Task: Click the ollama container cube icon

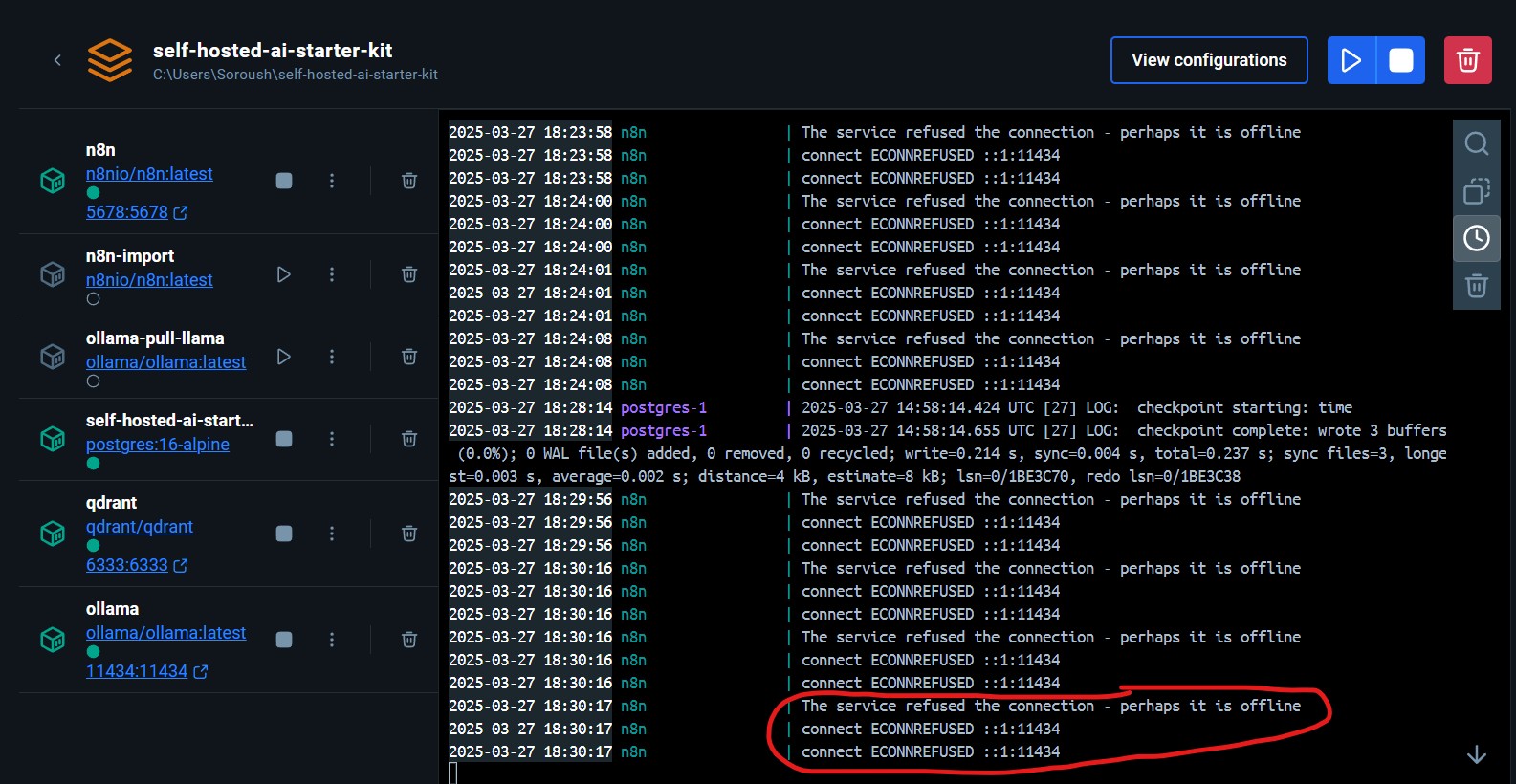Action: (x=53, y=640)
